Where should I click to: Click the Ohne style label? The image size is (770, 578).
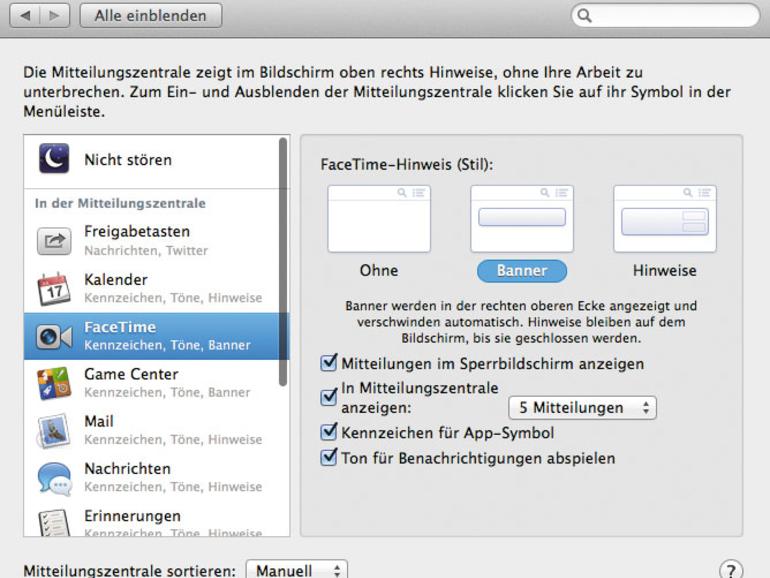pos(379,271)
